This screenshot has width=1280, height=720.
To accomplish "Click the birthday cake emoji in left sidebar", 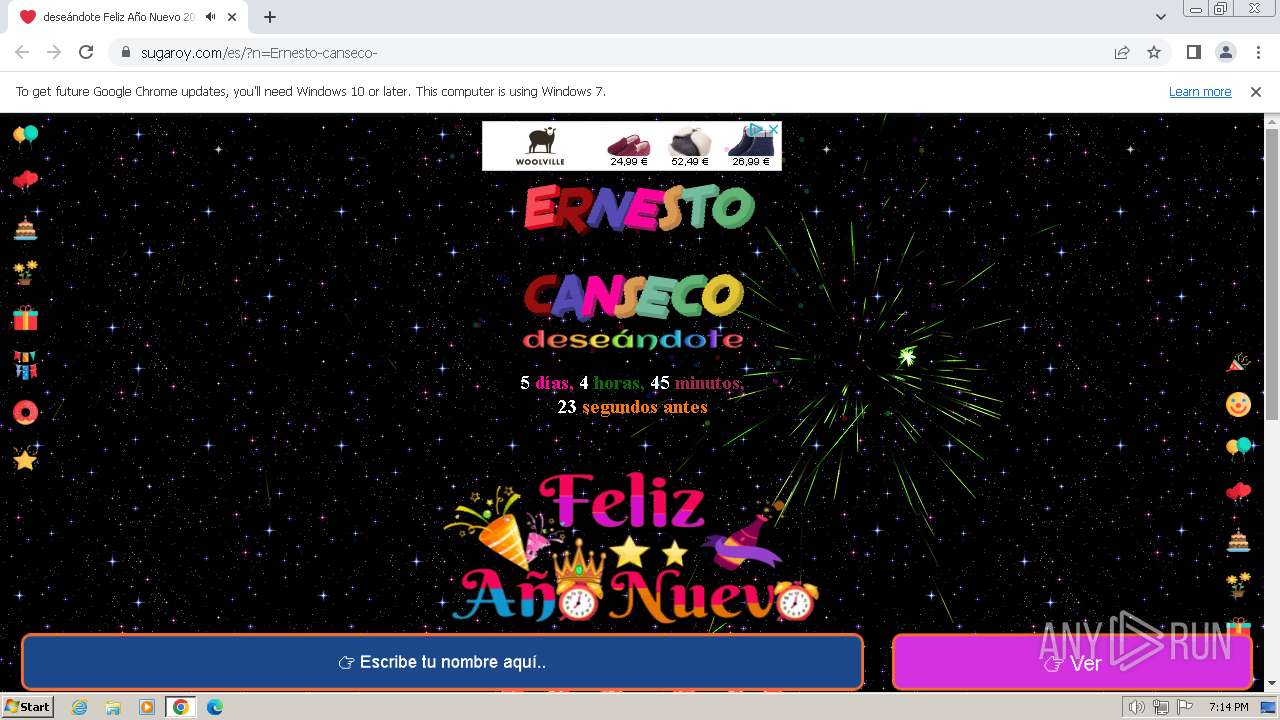I will click(x=25, y=228).
